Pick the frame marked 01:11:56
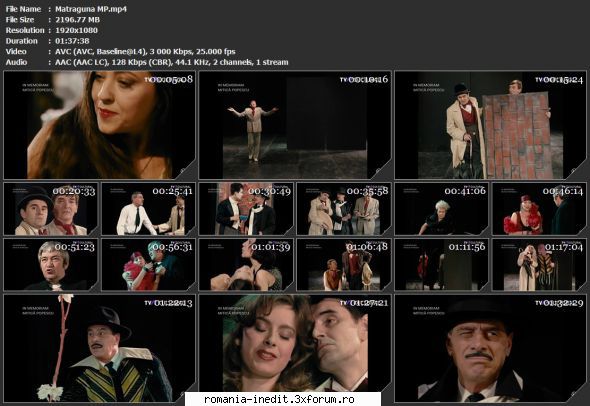The width and height of the screenshot is (590, 406). click(x=442, y=265)
